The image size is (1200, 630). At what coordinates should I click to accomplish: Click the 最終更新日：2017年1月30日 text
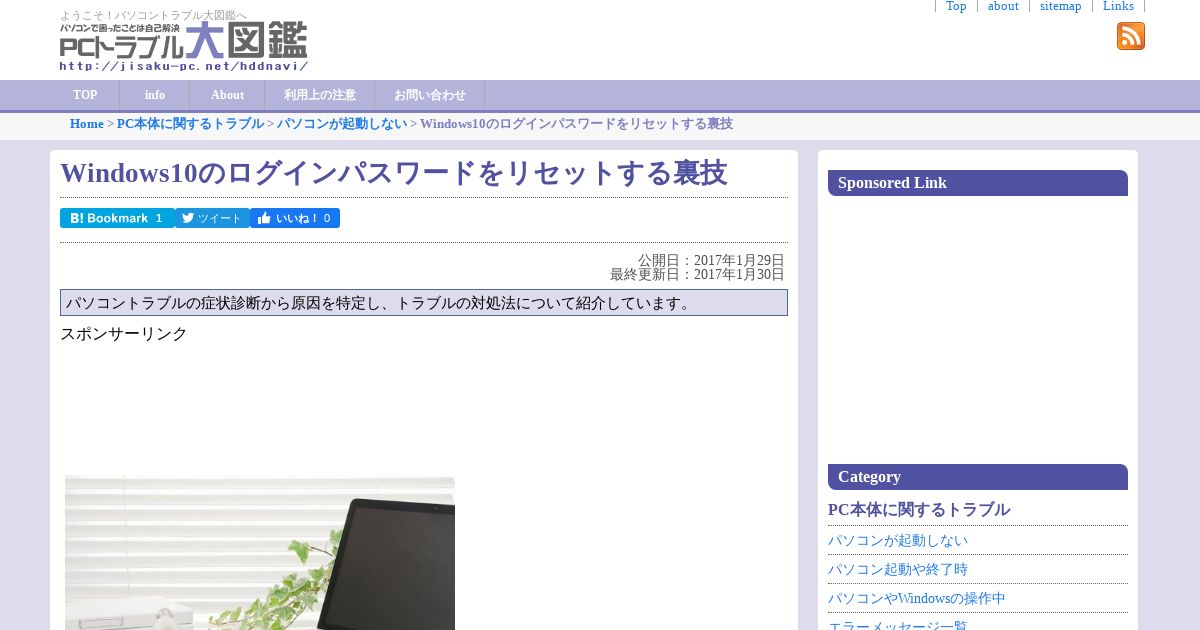(x=697, y=274)
